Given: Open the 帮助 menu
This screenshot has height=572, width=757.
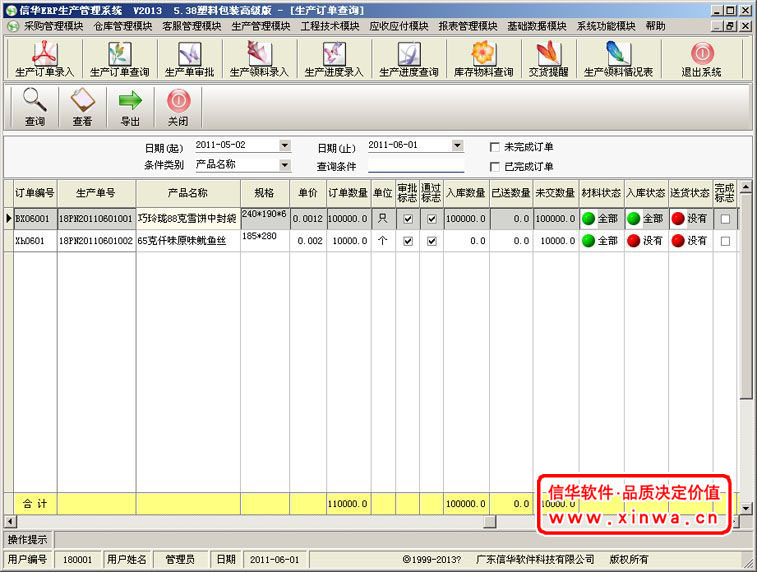Looking at the screenshot, I should pyautogui.click(x=656, y=26).
